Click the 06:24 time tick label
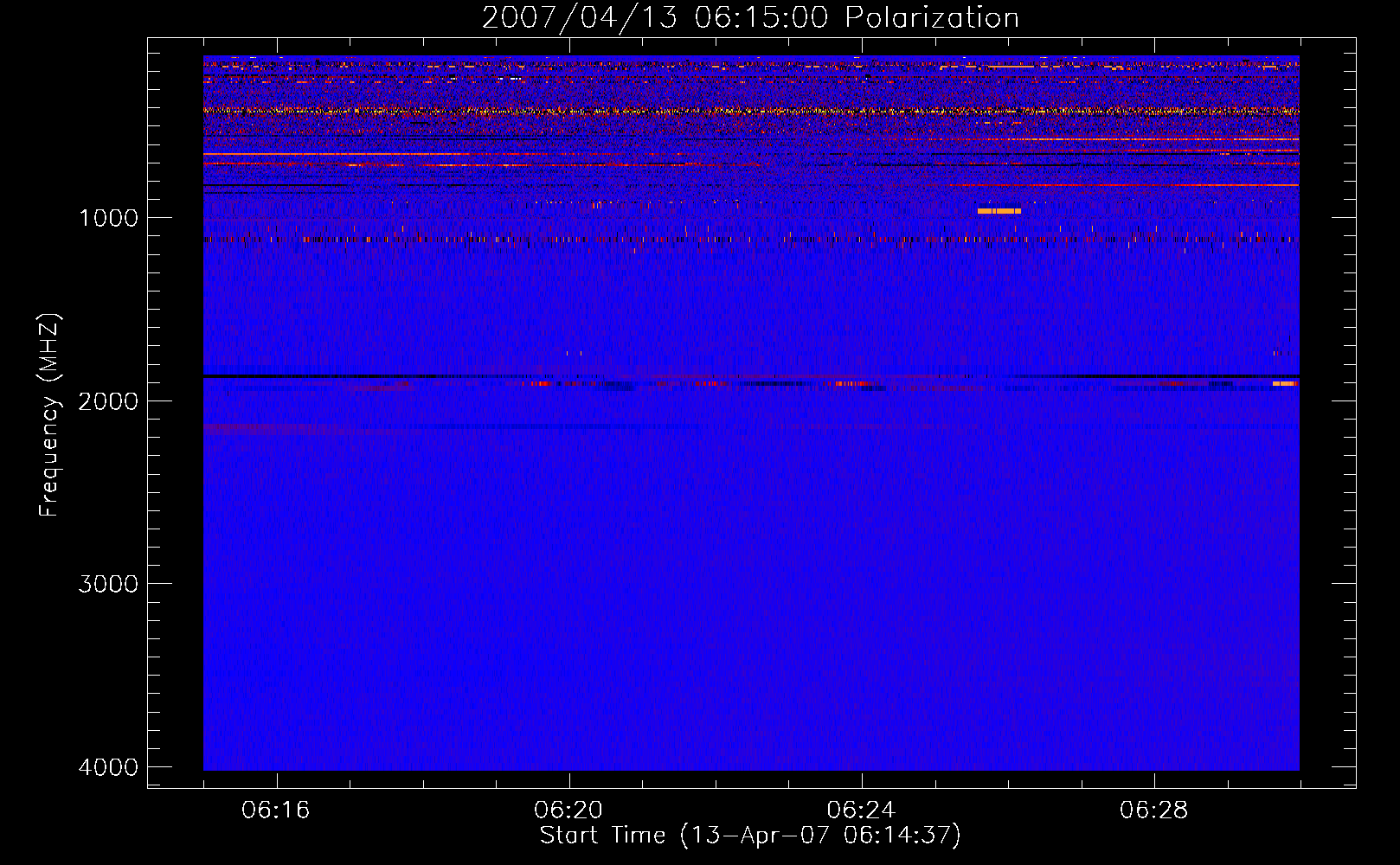 pos(861,811)
